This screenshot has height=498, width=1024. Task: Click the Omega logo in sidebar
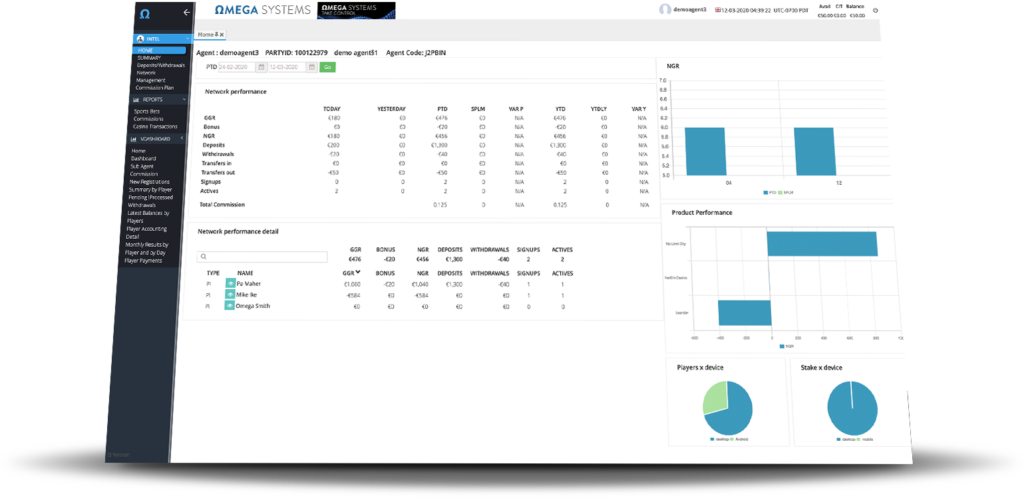[145, 12]
